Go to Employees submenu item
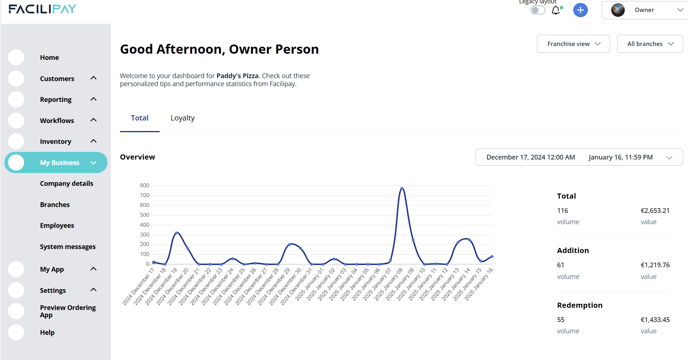Viewport: 688px width, 360px height. click(x=57, y=226)
